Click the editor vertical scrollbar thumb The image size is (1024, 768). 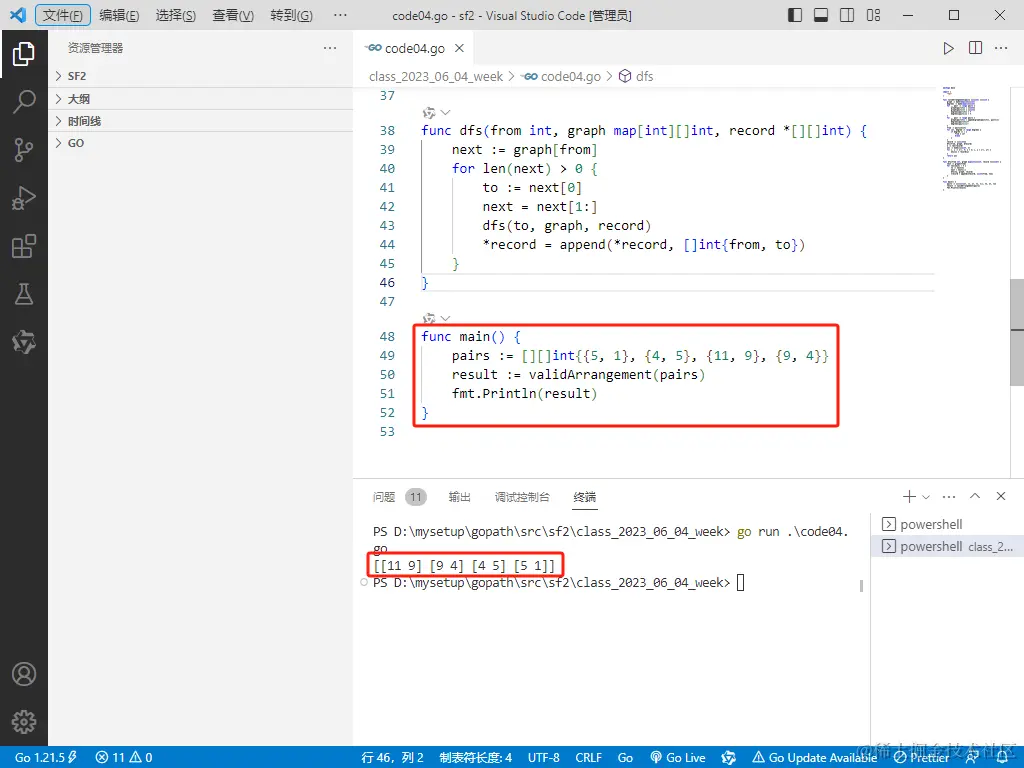click(x=1017, y=332)
